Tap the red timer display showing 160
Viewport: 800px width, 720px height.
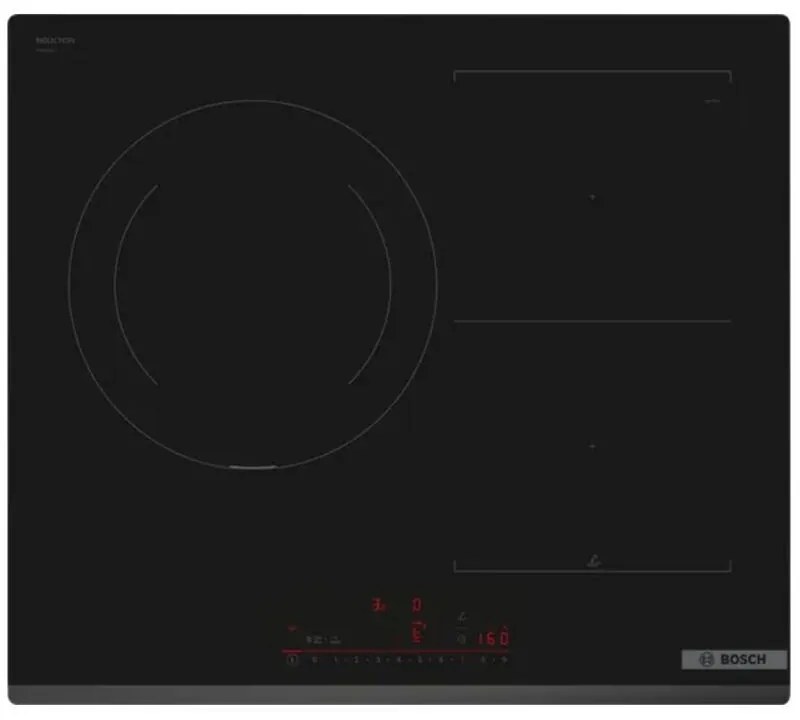(491, 638)
